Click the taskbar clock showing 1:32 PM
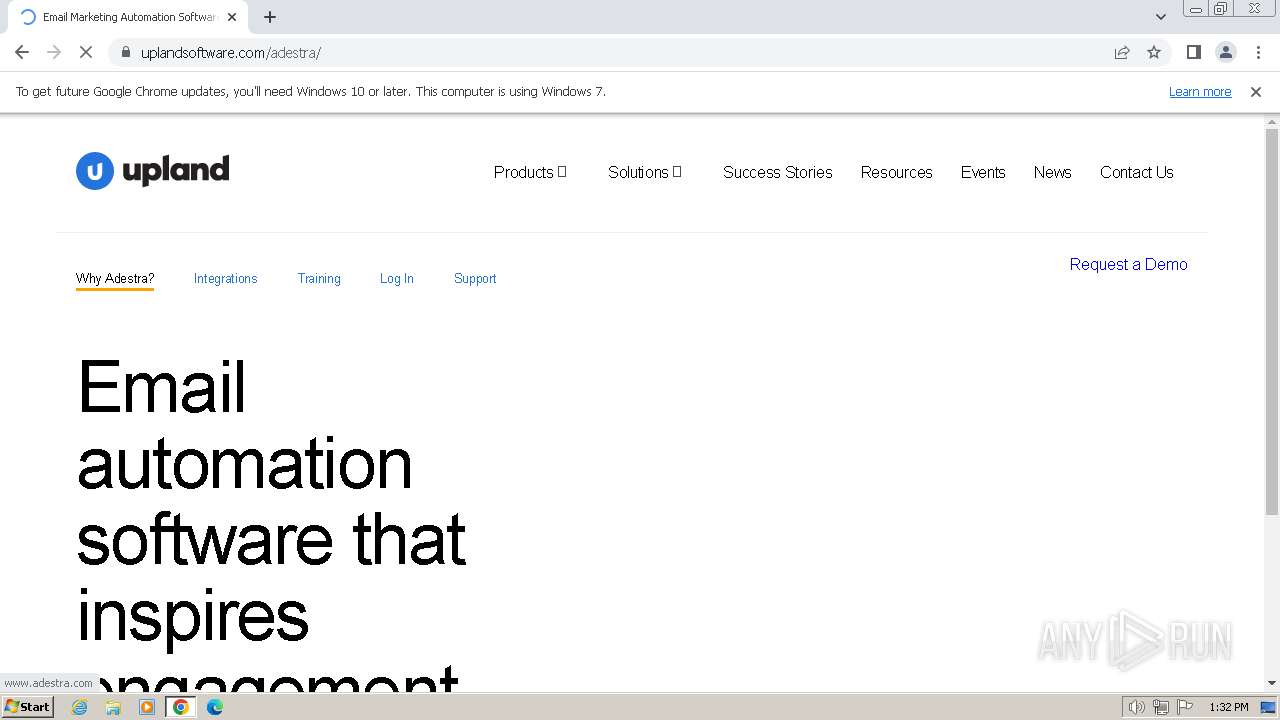Screen dimensions: 1280x720 coord(1229,707)
